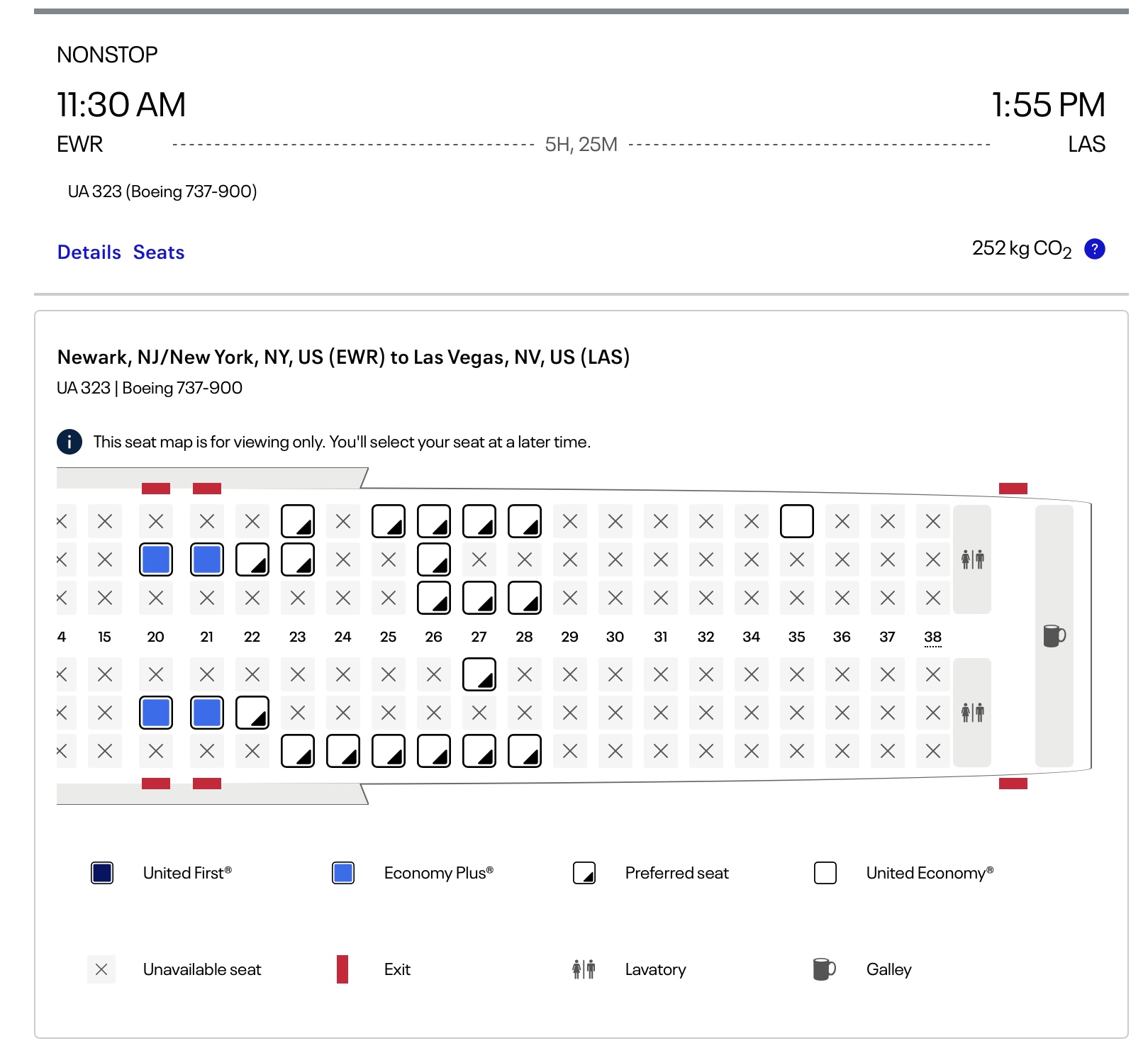This screenshot has width=1148, height=1053.
Task: Click the blue info icon beside seat map notice
Action: tap(69, 442)
